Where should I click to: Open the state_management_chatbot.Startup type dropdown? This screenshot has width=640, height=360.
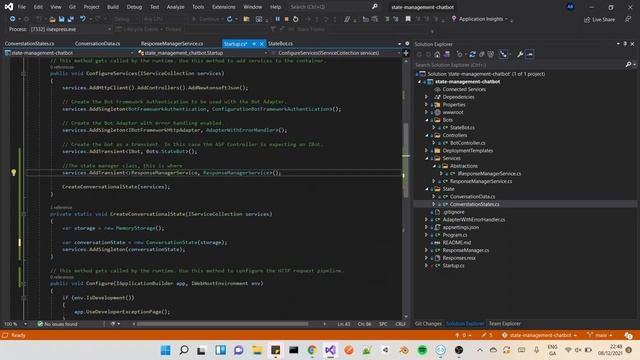[x=203, y=53]
